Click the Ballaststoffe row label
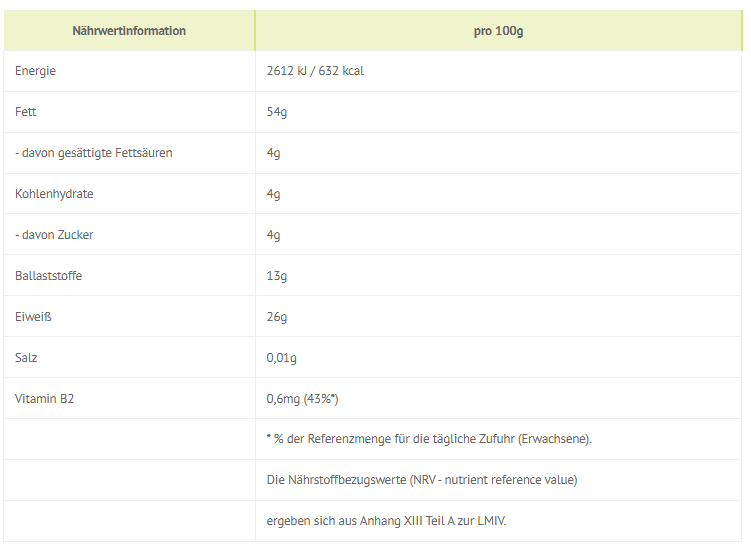751x555 pixels. pos(48,276)
